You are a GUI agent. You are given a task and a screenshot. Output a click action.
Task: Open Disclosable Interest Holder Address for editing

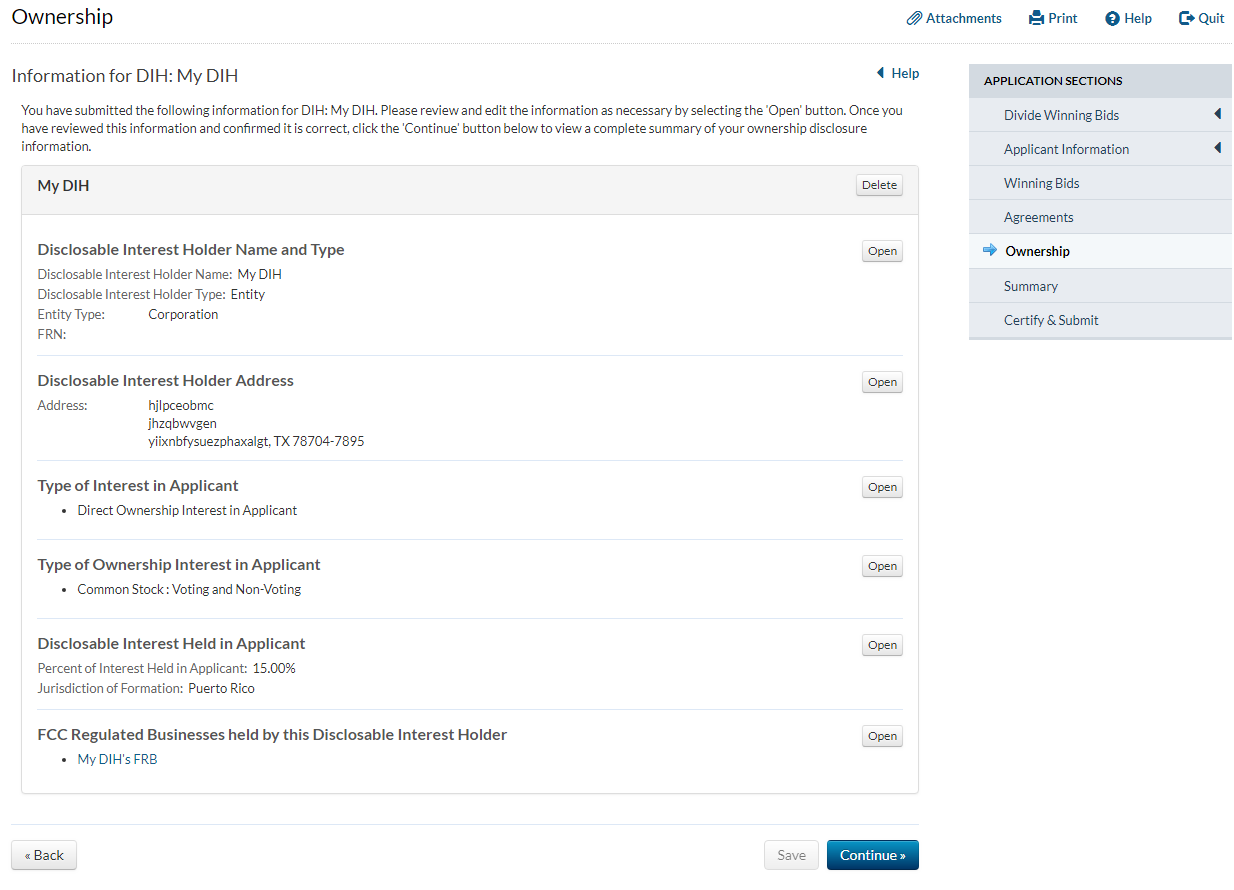click(882, 382)
